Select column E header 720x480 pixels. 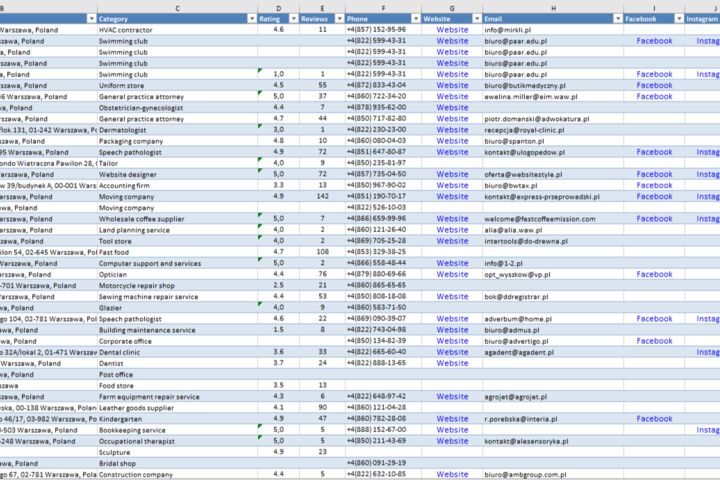pyautogui.click(x=322, y=8)
